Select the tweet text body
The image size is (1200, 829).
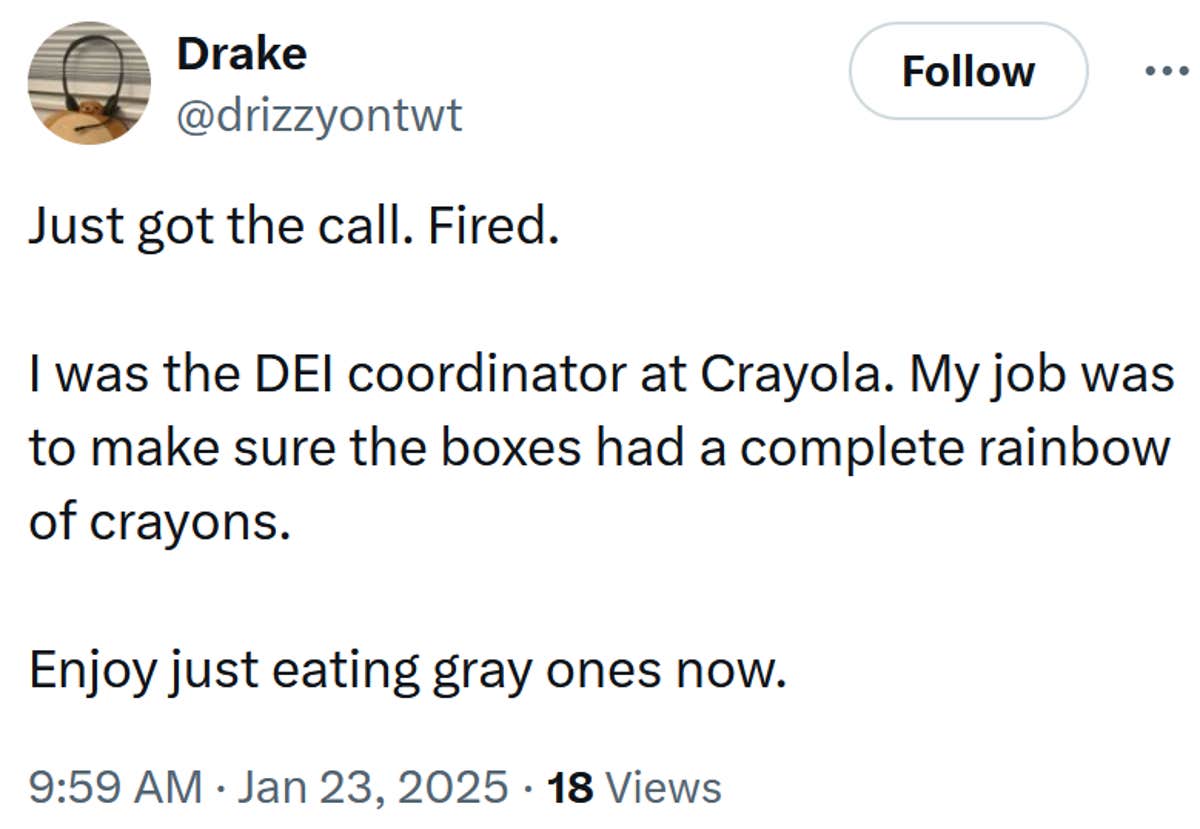[600, 445]
